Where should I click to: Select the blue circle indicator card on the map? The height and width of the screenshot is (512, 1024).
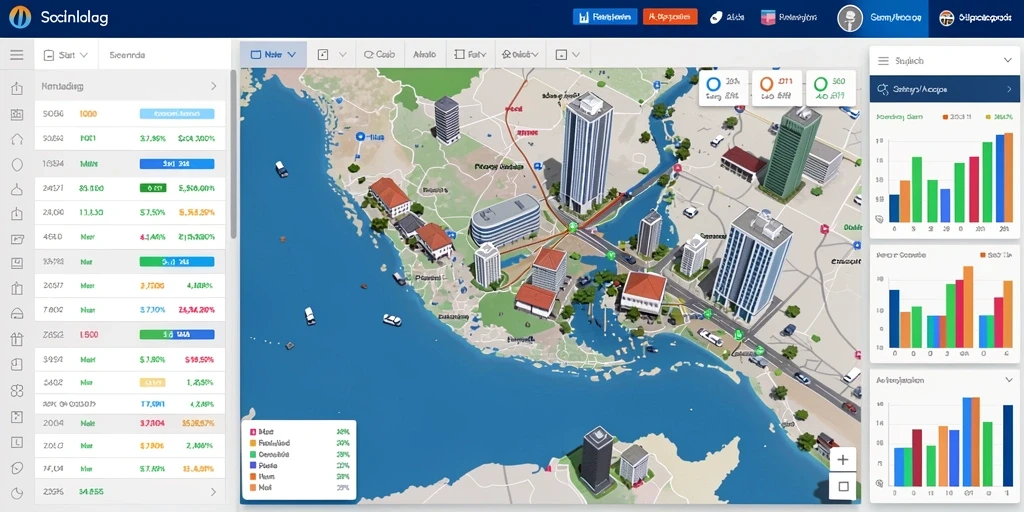tap(724, 88)
